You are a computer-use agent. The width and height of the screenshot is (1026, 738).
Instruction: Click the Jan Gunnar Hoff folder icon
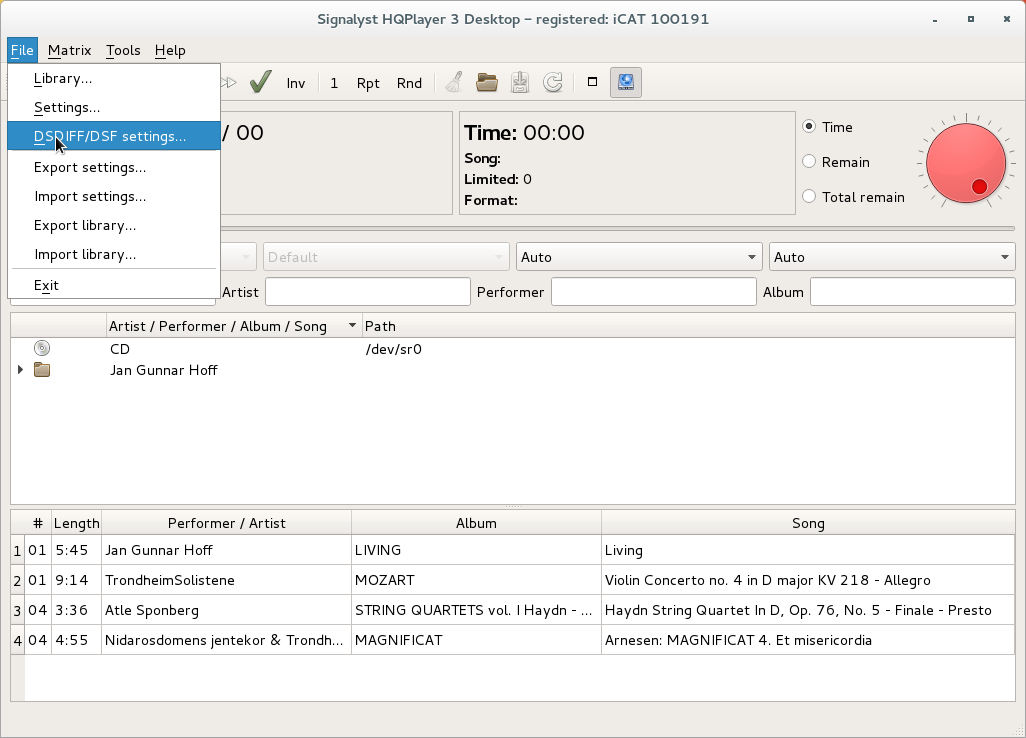coord(42,370)
